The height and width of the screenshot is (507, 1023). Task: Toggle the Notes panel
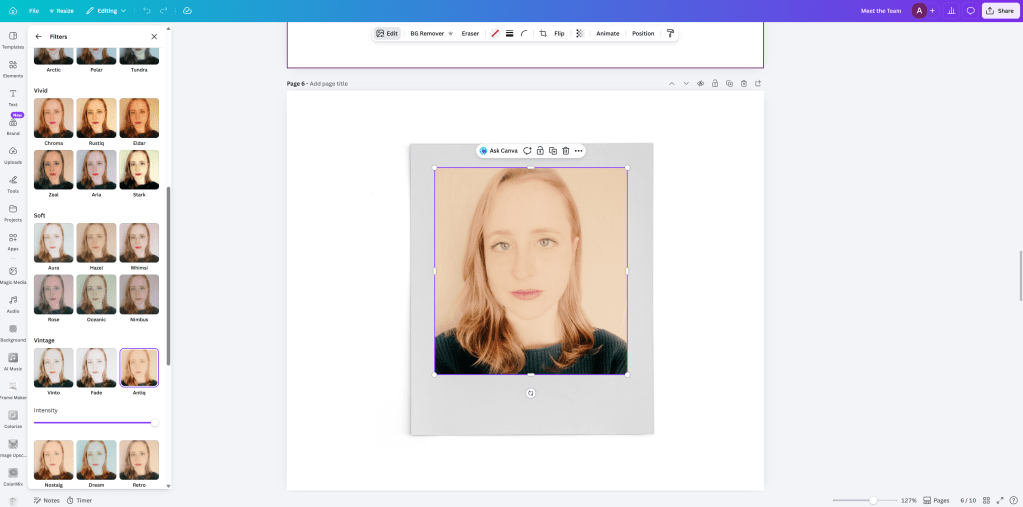click(45, 500)
